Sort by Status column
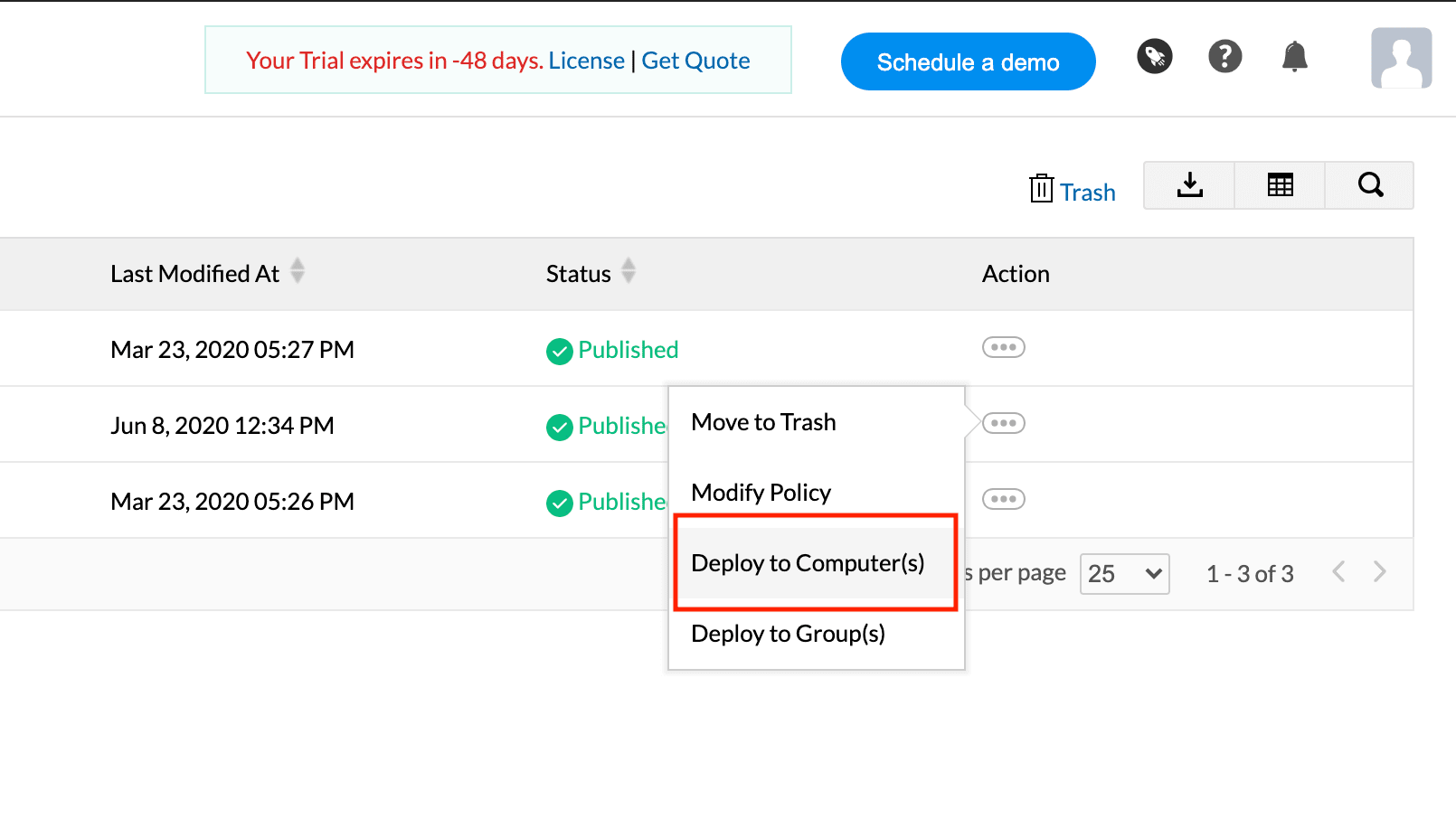Screen dimensions: 1456x819 point(629,271)
